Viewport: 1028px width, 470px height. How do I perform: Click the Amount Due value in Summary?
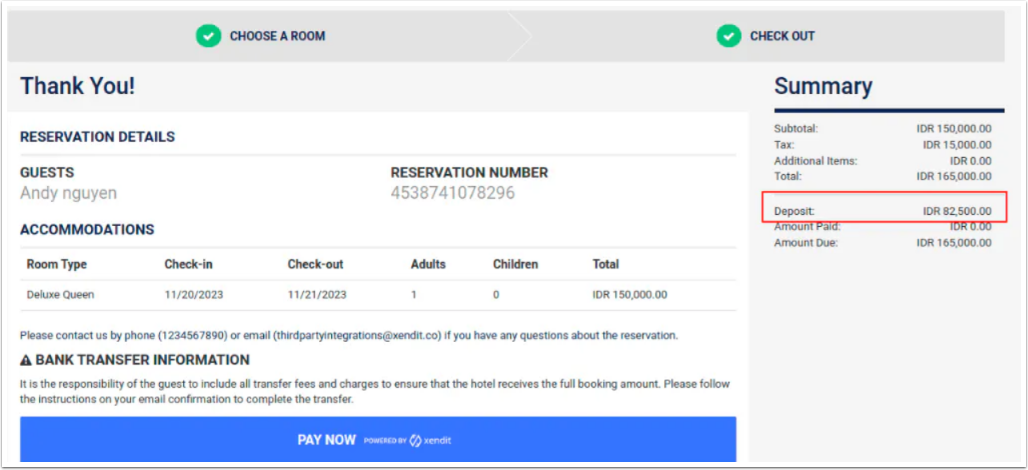point(954,243)
